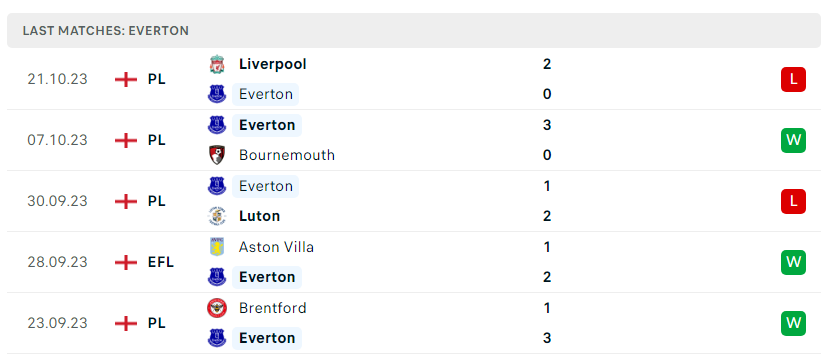Click red L badge for Liverpool match
Screen dimensions: 826x362
(793, 80)
